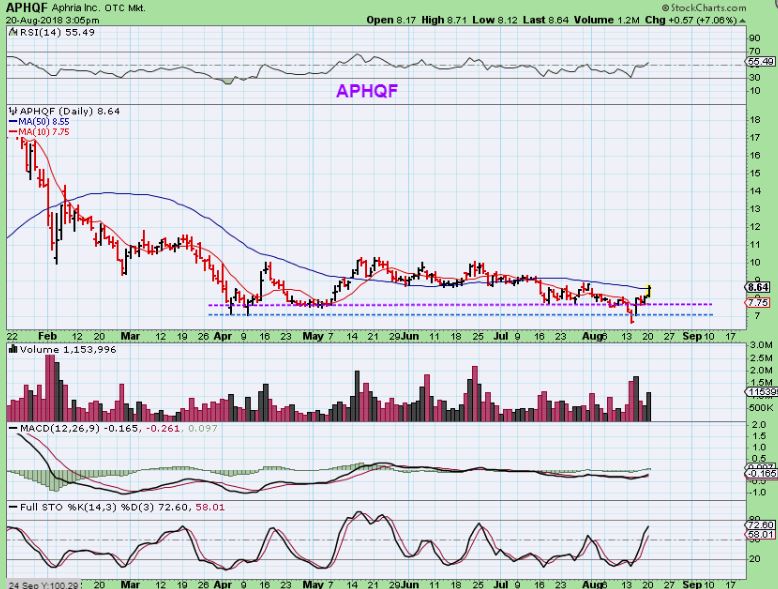Click the '0.097' MACD histogram value
This screenshot has height=589, width=778.
pyautogui.click(x=203, y=428)
